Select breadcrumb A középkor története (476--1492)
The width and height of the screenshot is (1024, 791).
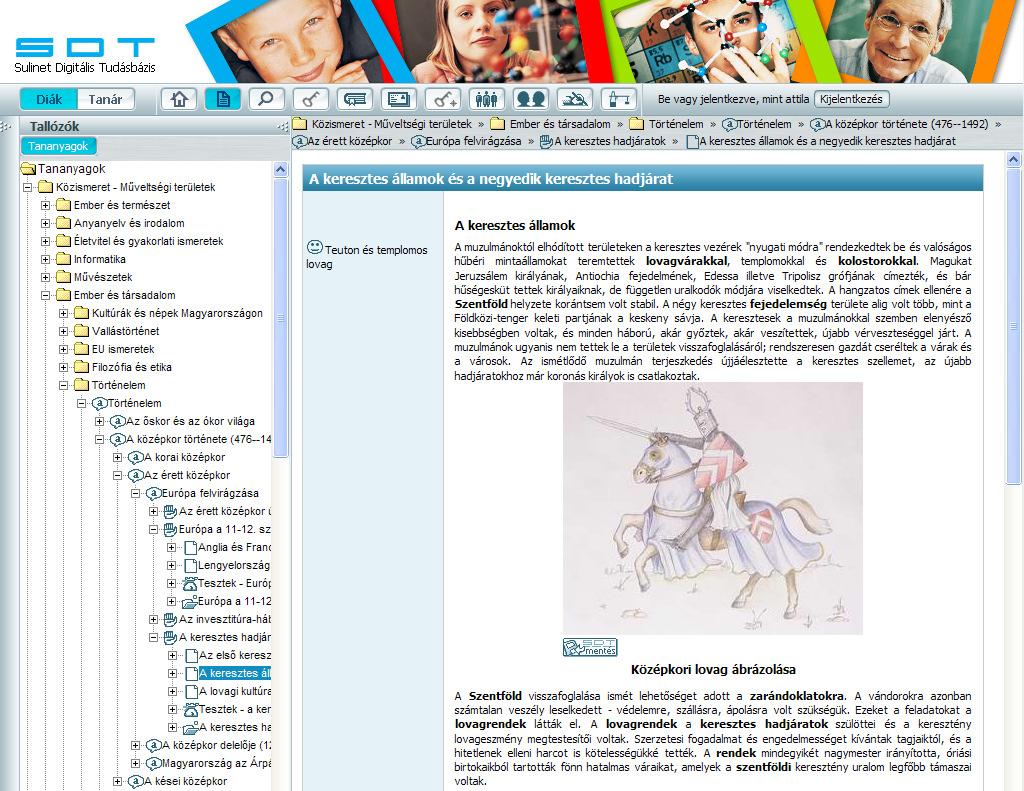coord(906,123)
